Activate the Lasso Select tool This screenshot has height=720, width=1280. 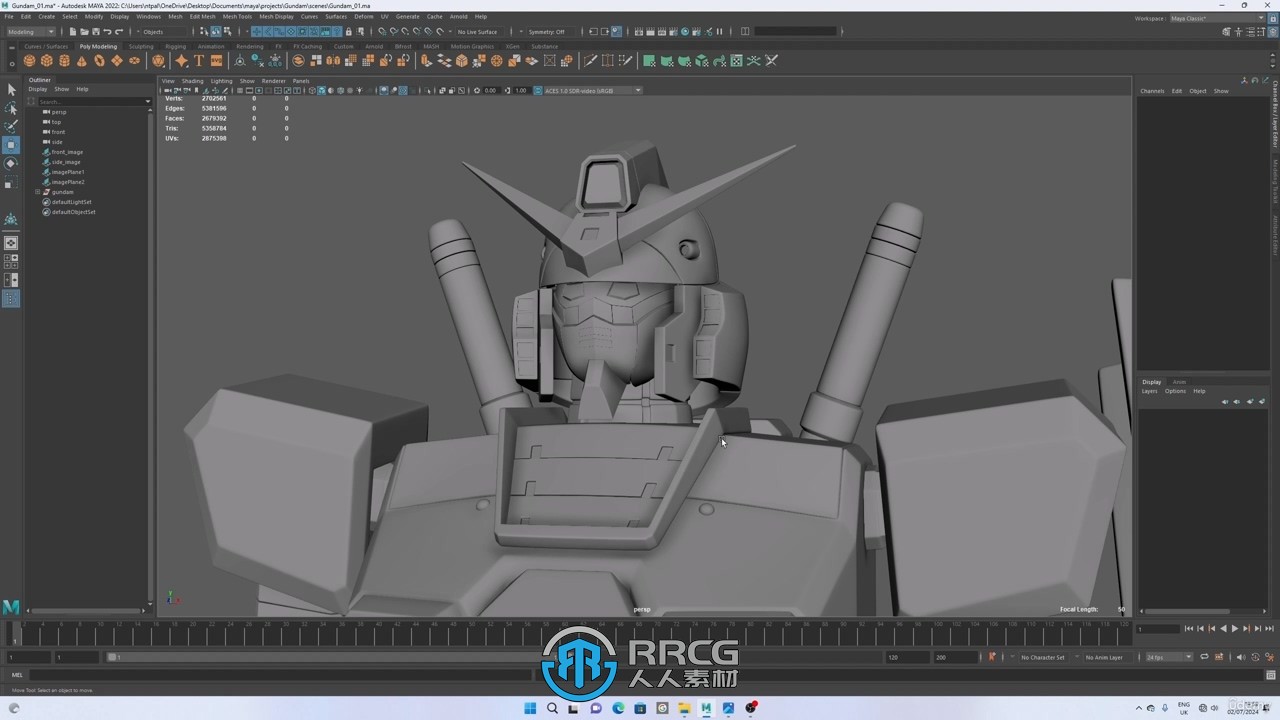(11, 108)
